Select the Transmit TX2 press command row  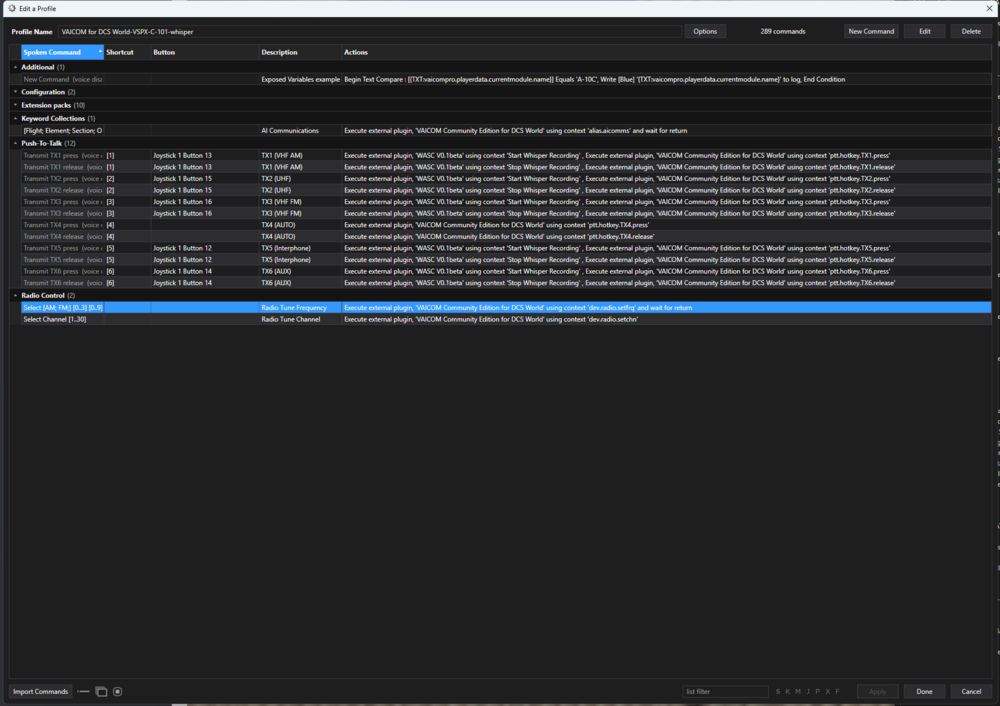pos(506,179)
